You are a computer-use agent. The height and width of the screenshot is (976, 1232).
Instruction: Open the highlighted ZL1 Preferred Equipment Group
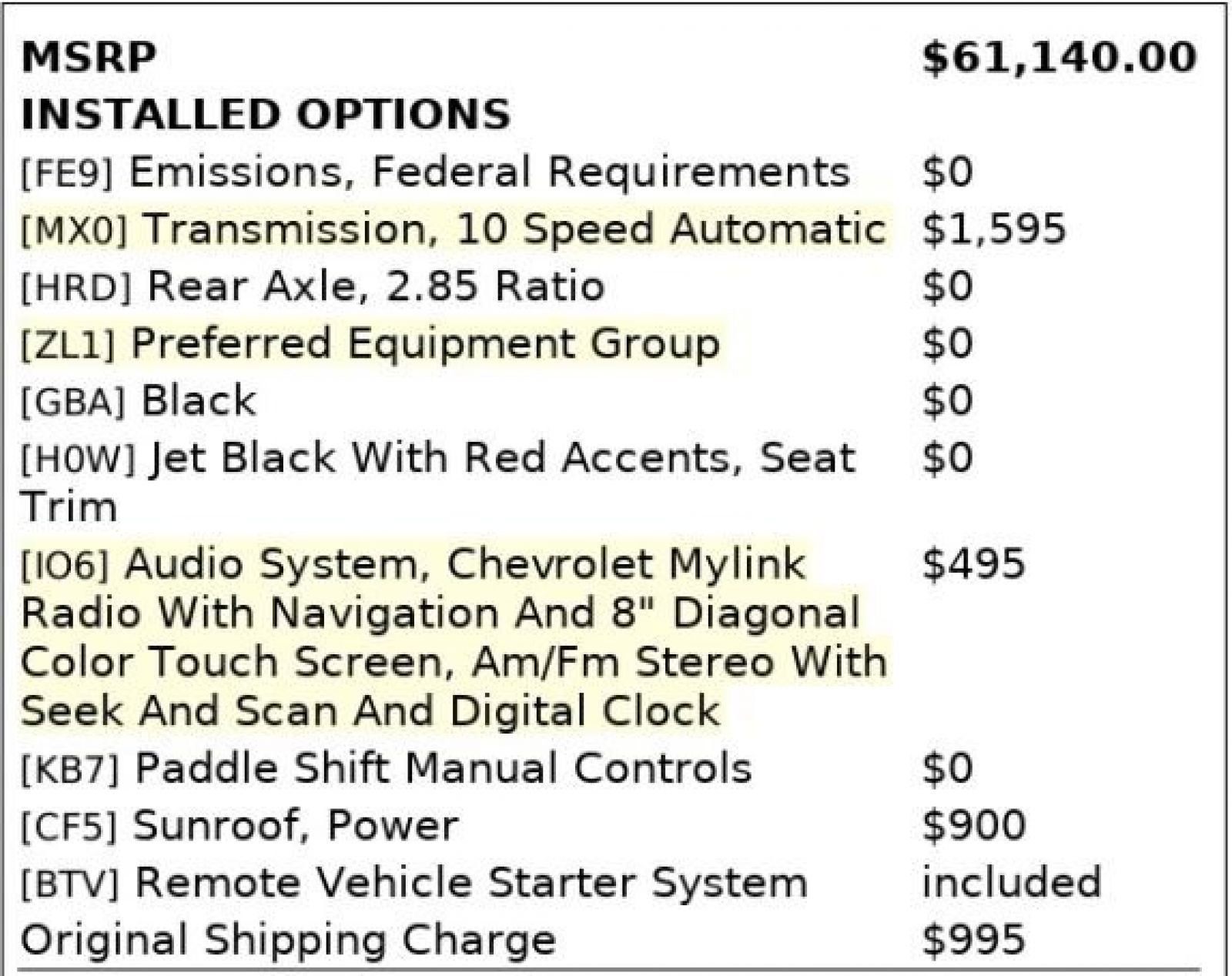(370, 343)
